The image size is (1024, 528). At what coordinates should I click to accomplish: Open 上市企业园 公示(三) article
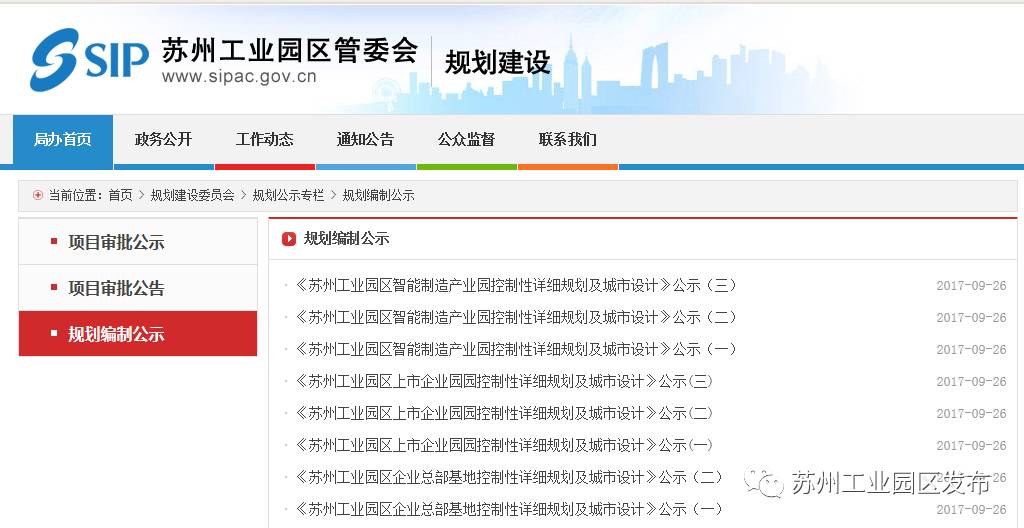[x=504, y=381]
